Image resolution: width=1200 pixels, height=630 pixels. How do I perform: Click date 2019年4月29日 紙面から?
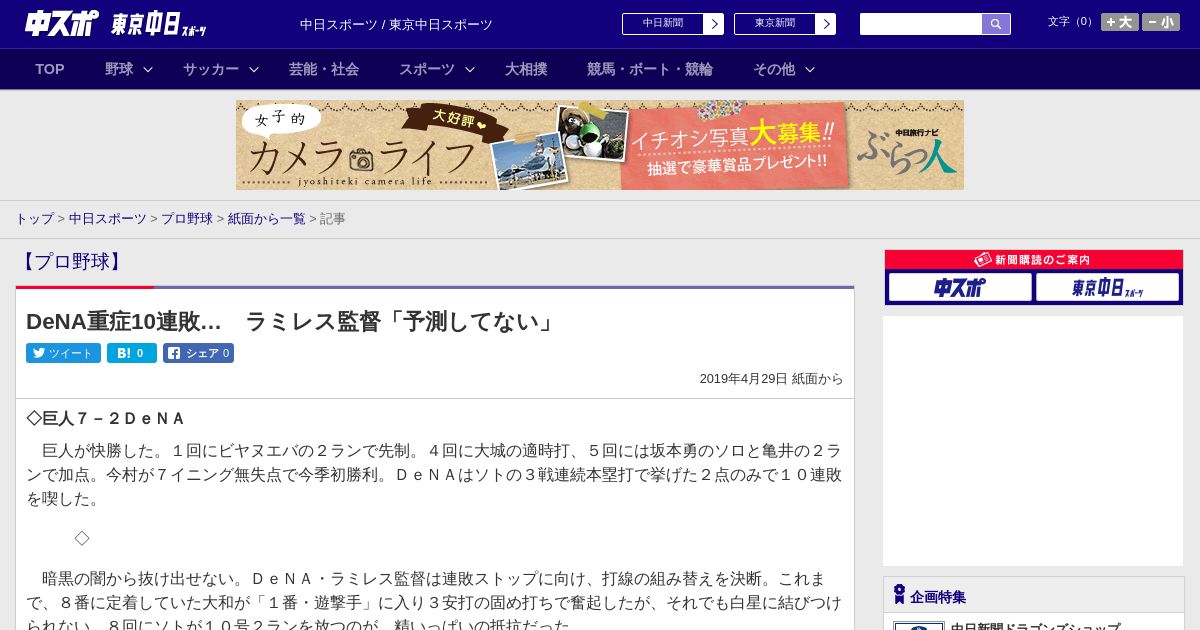(x=771, y=379)
